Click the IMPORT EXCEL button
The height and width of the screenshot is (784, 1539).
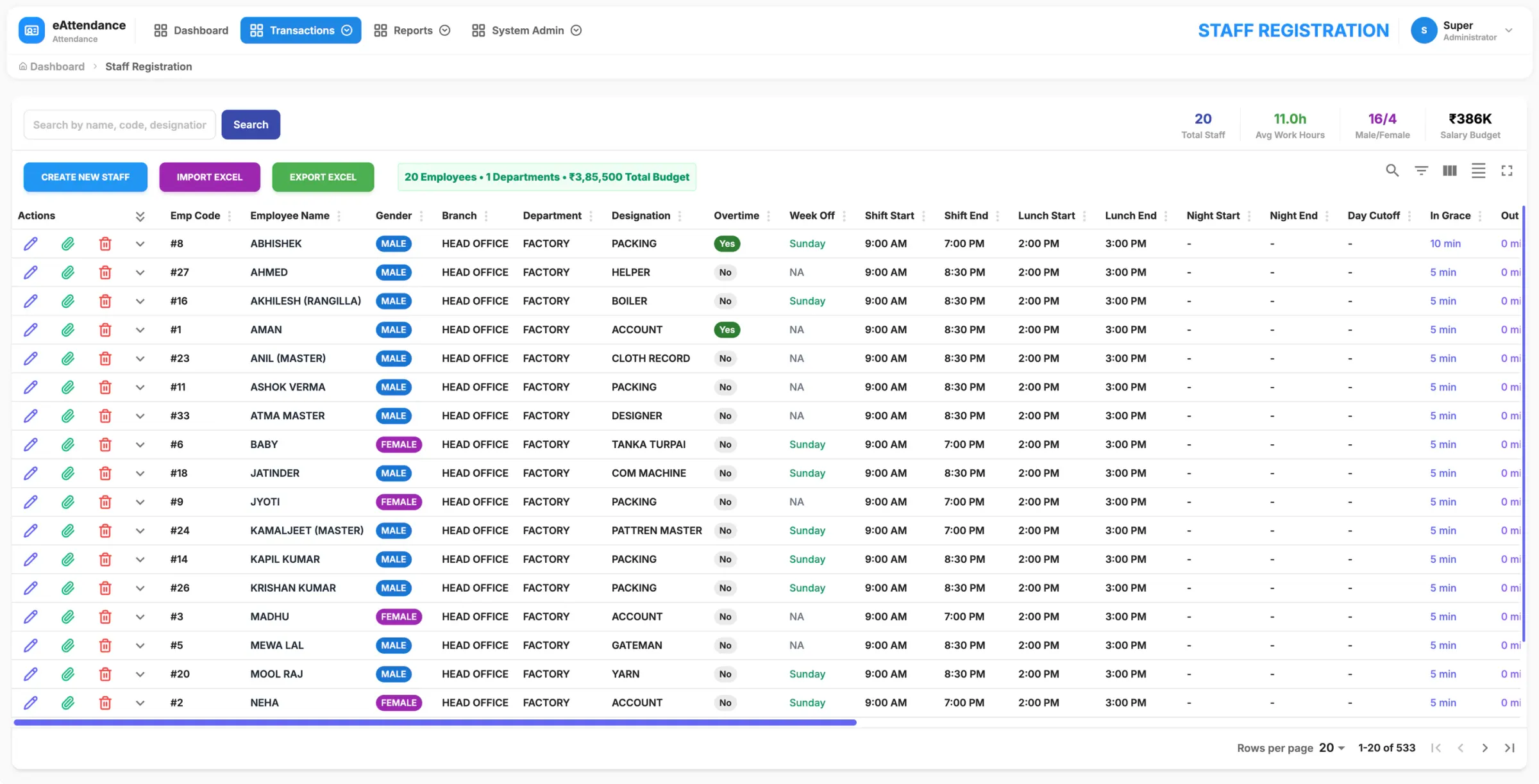point(210,177)
